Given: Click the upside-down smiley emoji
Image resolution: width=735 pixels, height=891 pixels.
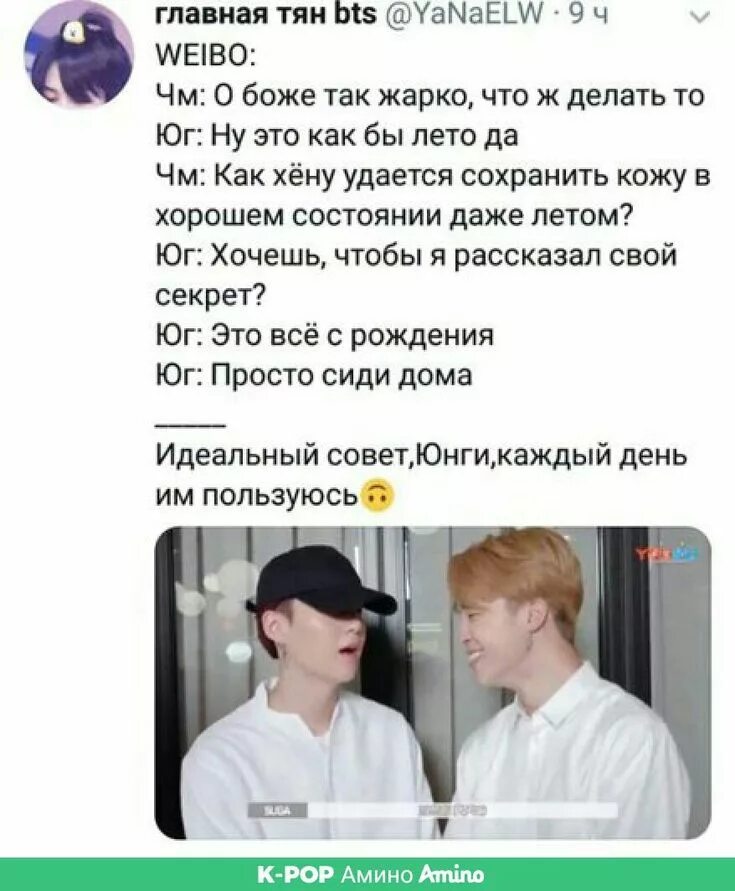Looking at the screenshot, I should (378, 497).
